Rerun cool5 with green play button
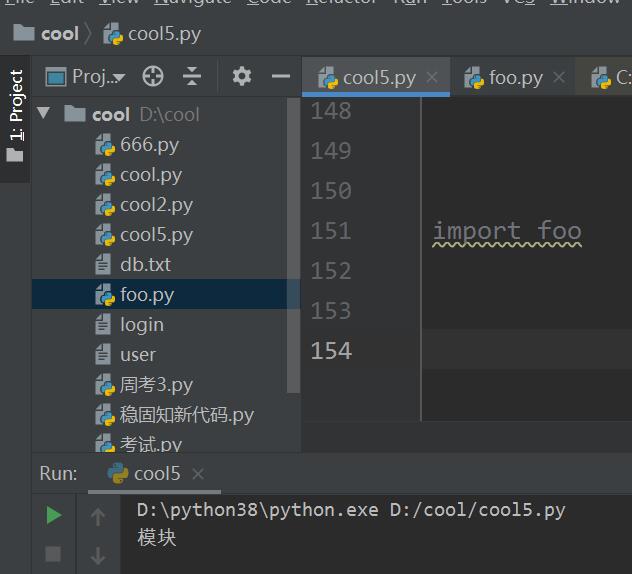This screenshot has height=574, width=632. 53,515
